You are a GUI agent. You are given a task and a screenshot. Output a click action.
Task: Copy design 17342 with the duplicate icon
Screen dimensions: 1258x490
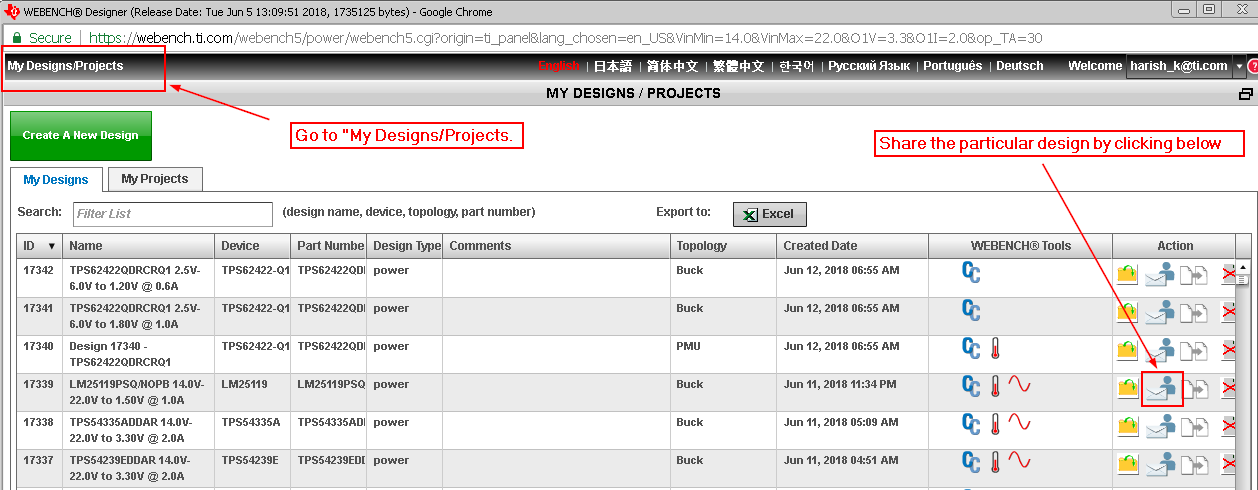pos(1194,274)
